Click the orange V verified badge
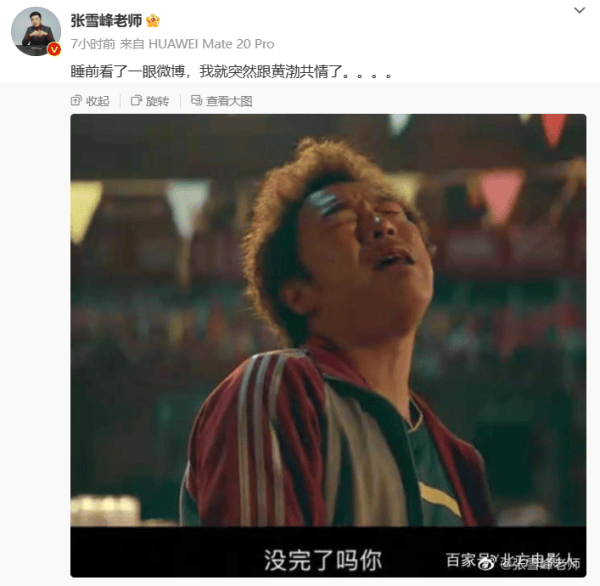 [54, 49]
